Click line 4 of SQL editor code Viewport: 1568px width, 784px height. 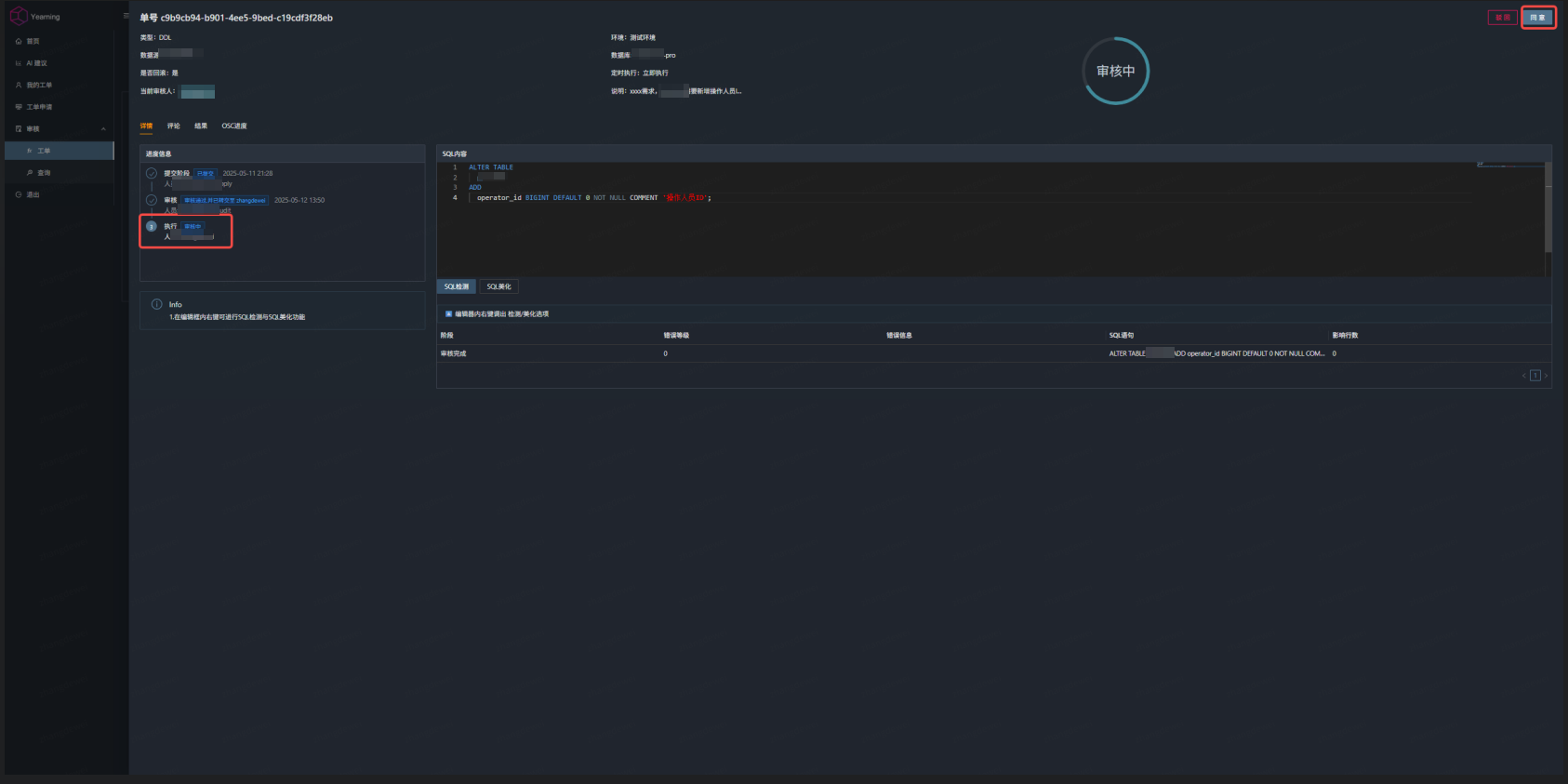click(593, 197)
